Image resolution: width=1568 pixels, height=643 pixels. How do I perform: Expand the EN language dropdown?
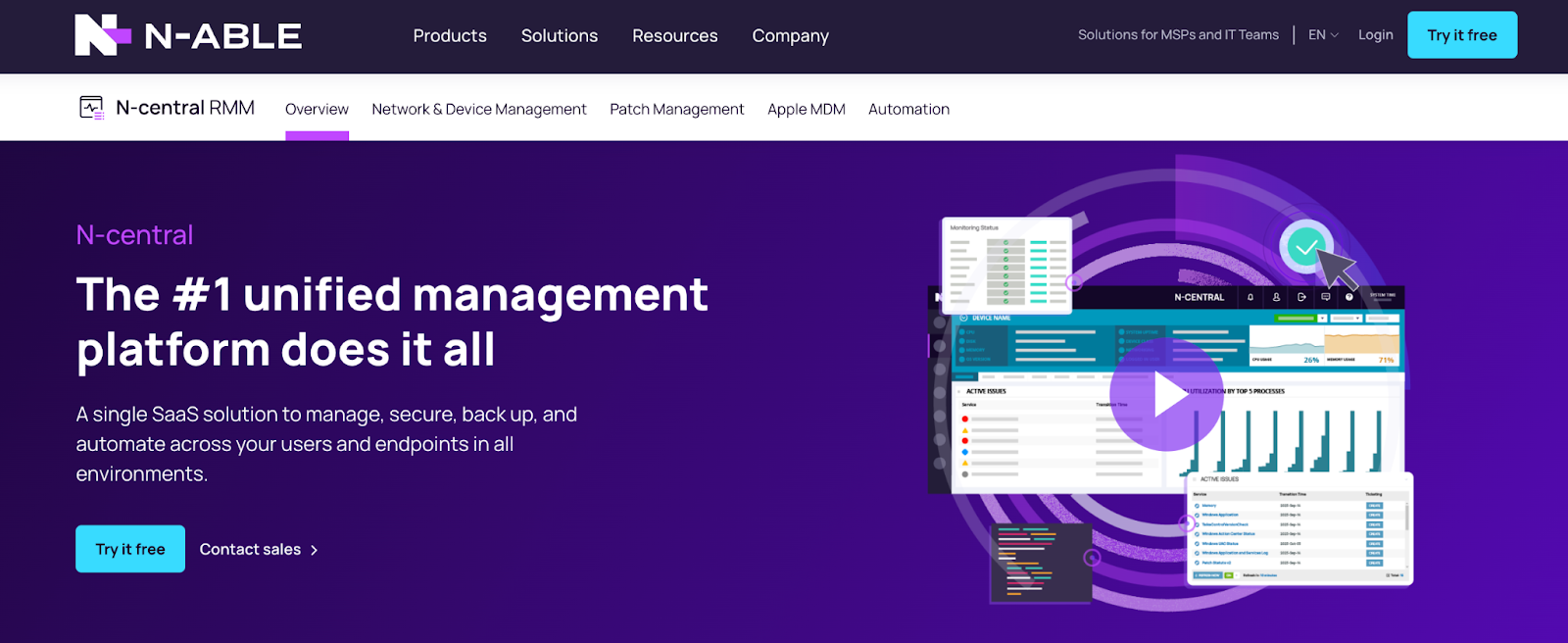click(x=1323, y=35)
